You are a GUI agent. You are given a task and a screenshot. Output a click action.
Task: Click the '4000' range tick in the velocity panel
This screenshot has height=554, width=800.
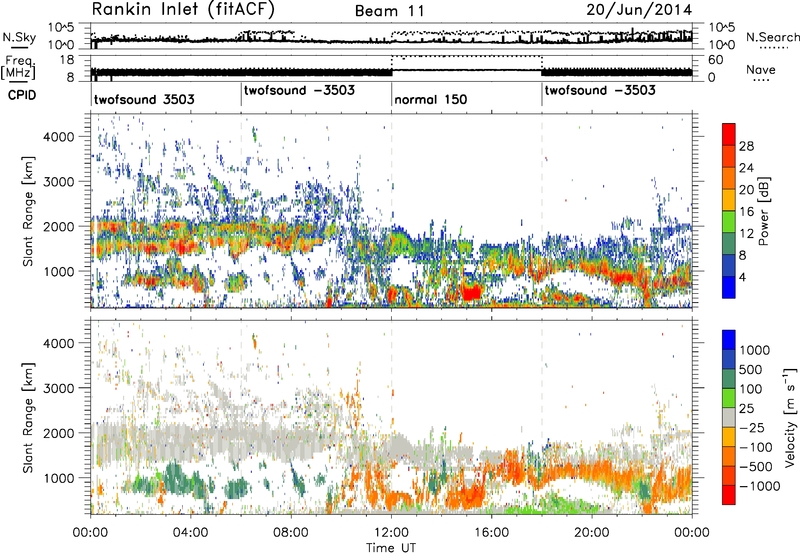pyautogui.click(x=58, y=343)
